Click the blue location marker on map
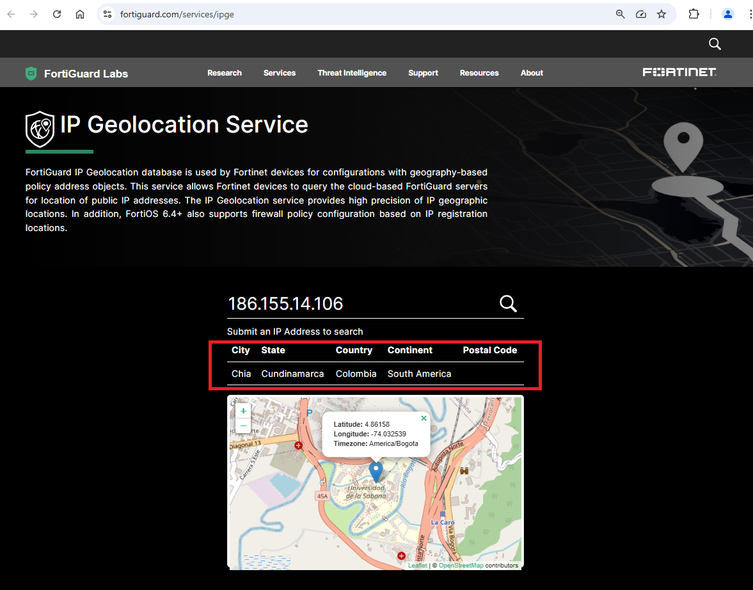 coord(376,471)
